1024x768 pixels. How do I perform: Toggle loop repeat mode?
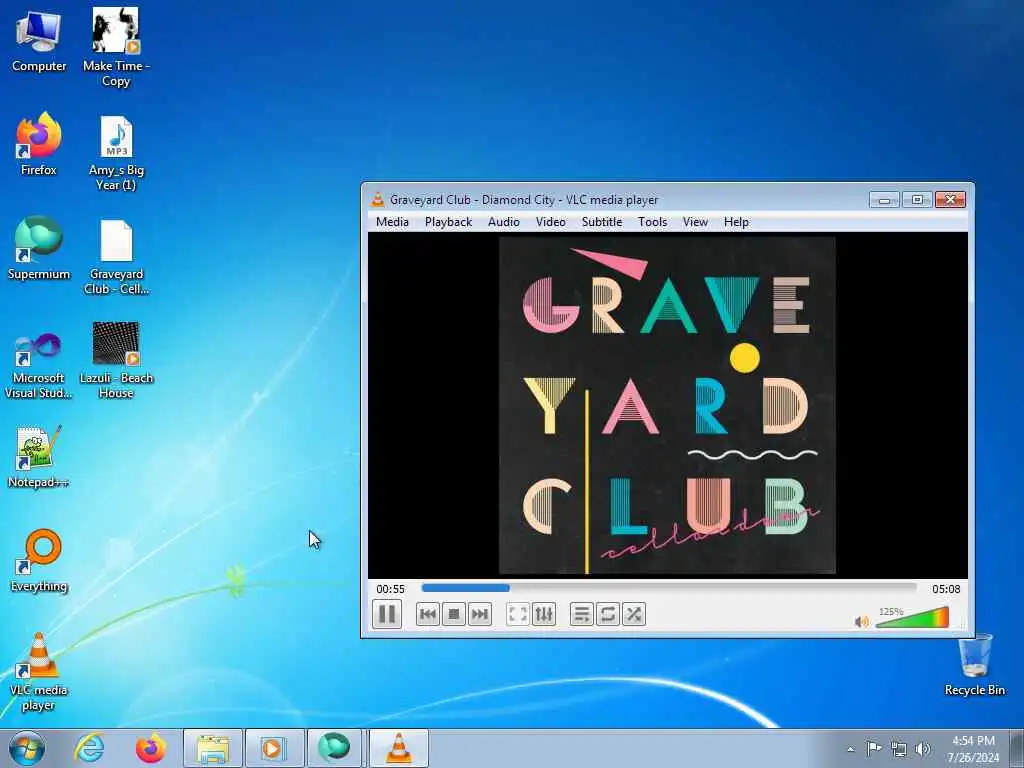(x=607, y=615)
